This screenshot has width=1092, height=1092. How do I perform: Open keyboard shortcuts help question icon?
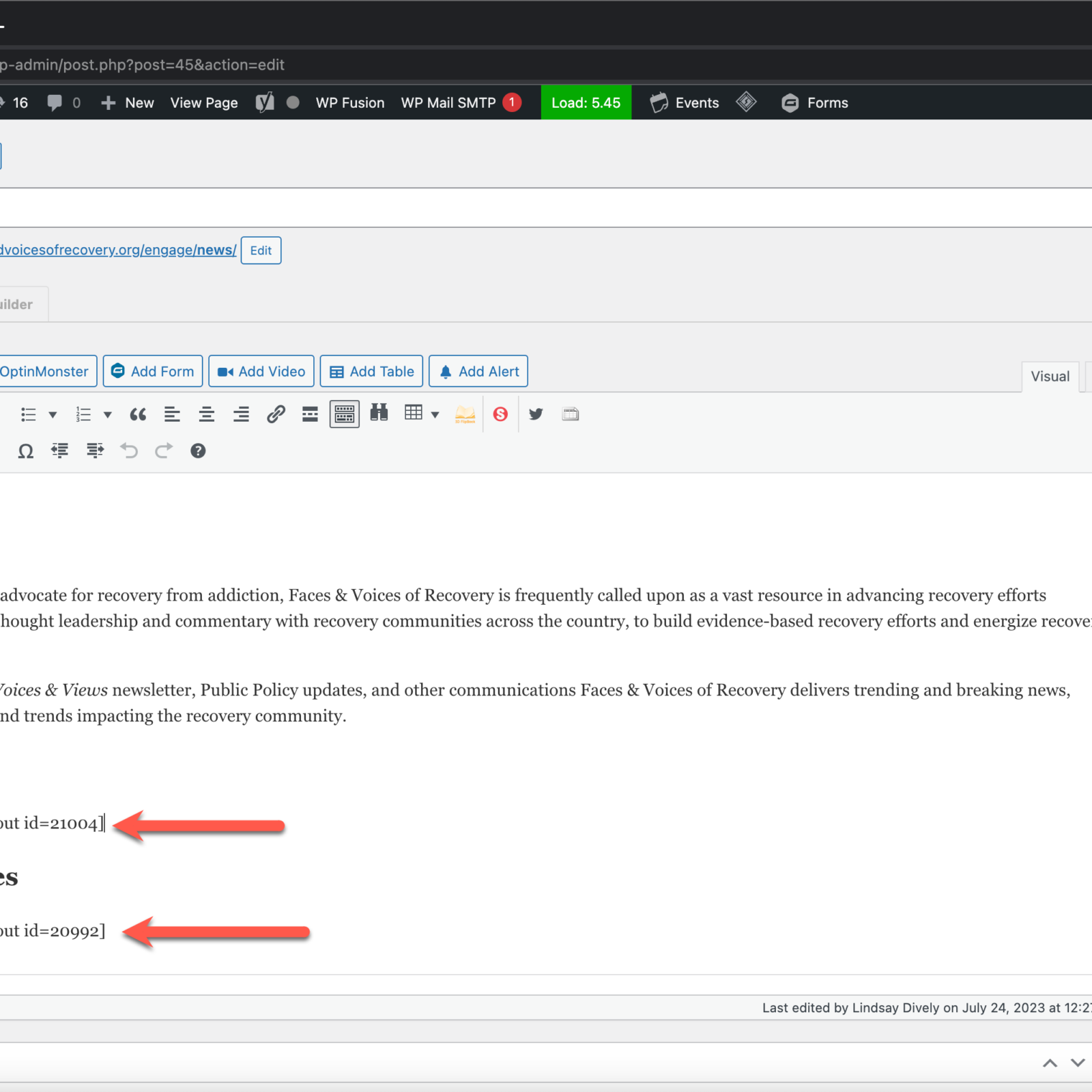pyautogui.click(x=198, y=451)
